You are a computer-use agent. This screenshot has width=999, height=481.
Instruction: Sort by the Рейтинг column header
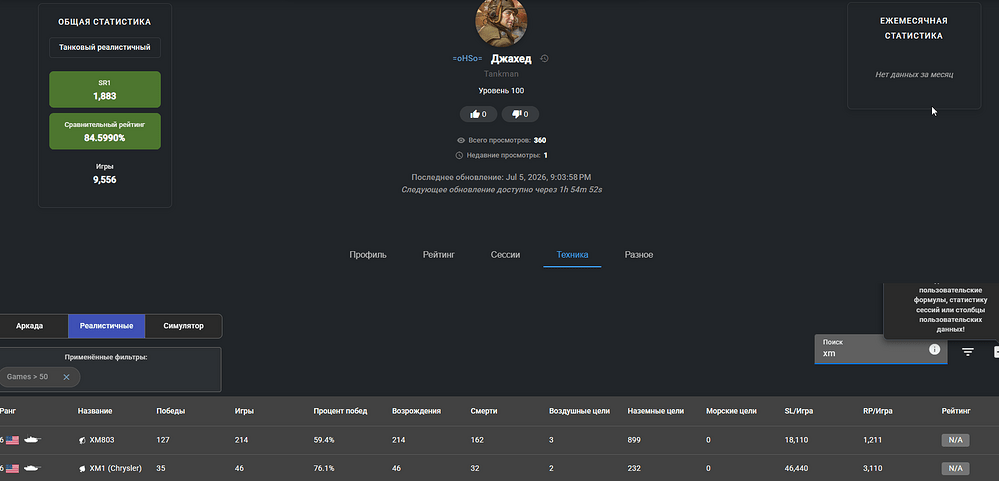[956, 412]
